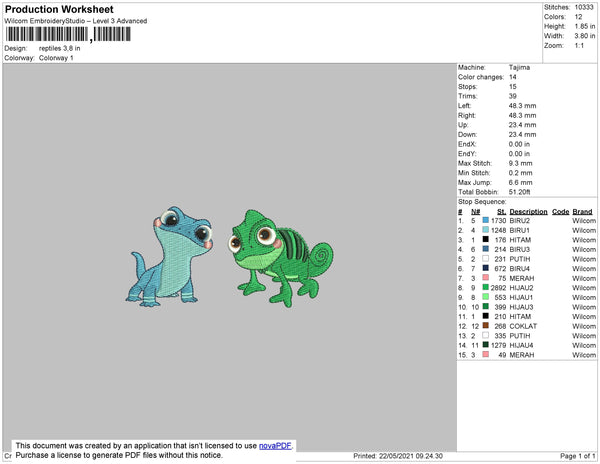Select the 'Colorway 1' value

56,58
